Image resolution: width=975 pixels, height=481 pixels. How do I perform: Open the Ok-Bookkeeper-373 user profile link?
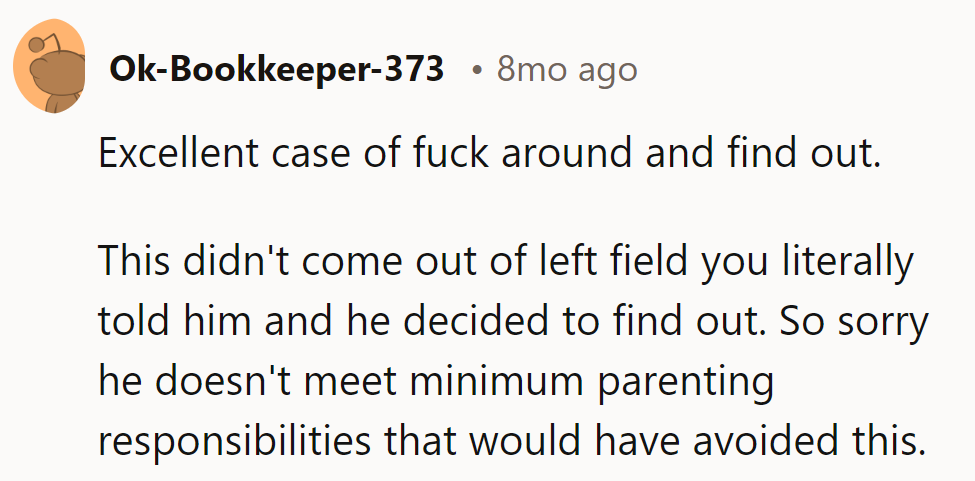pos(275,70)
